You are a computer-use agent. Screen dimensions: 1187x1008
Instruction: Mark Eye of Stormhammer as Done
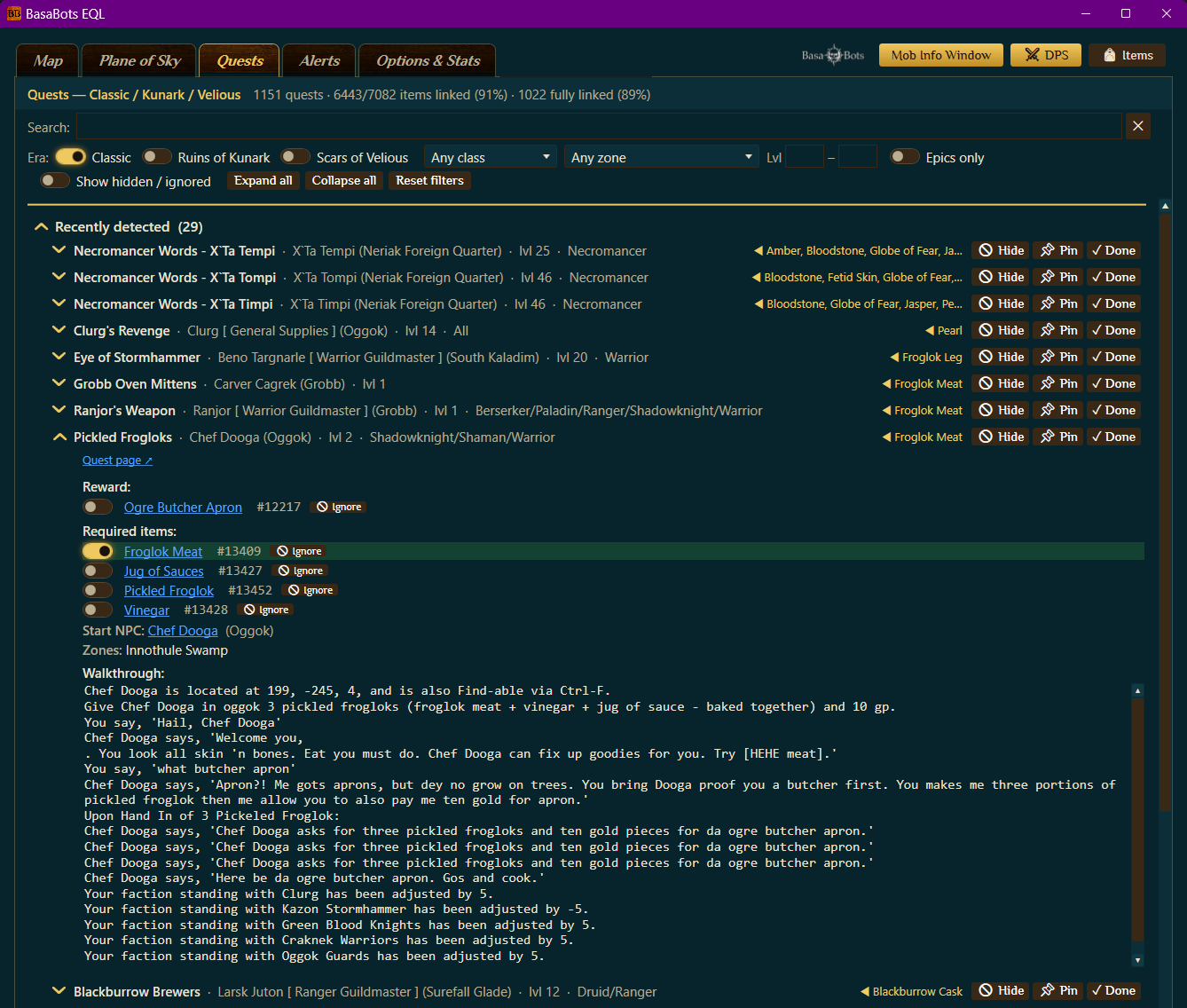(x=1113, y=357)
